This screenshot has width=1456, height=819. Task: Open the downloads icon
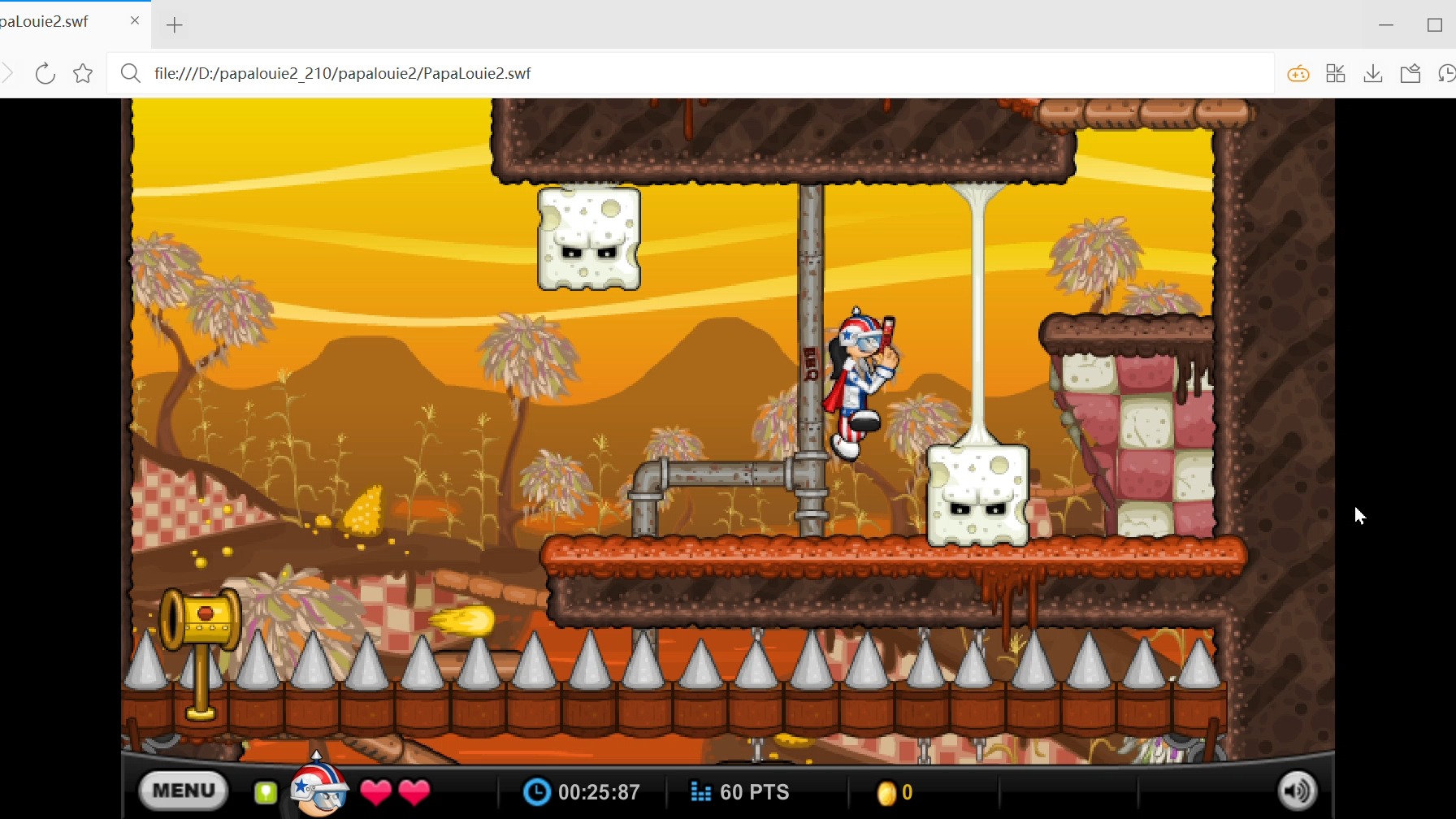pyautogui.click(x=1373, y=74)
